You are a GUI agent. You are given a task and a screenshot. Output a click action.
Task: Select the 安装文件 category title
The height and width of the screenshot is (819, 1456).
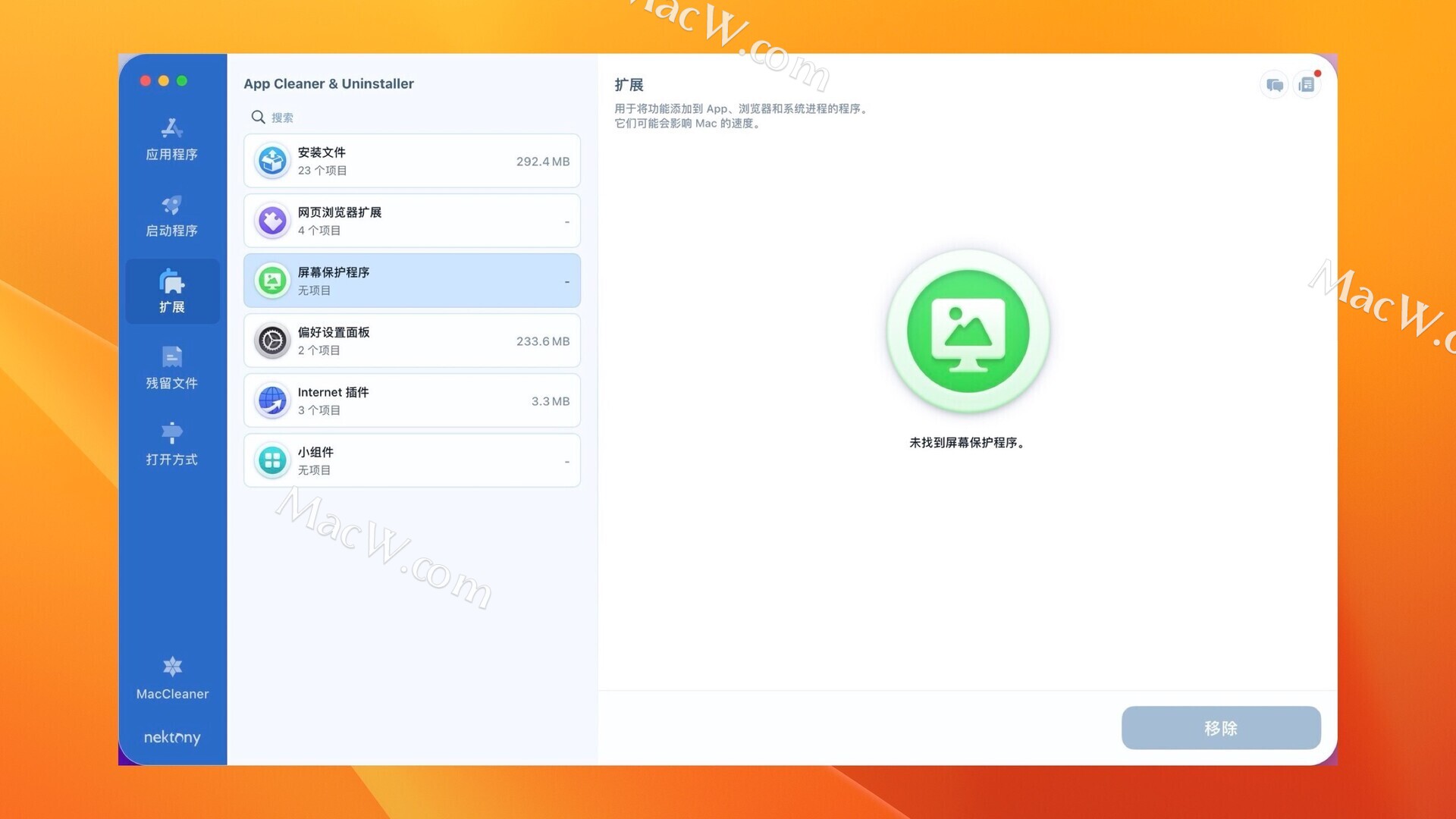(x=322, y=152)
